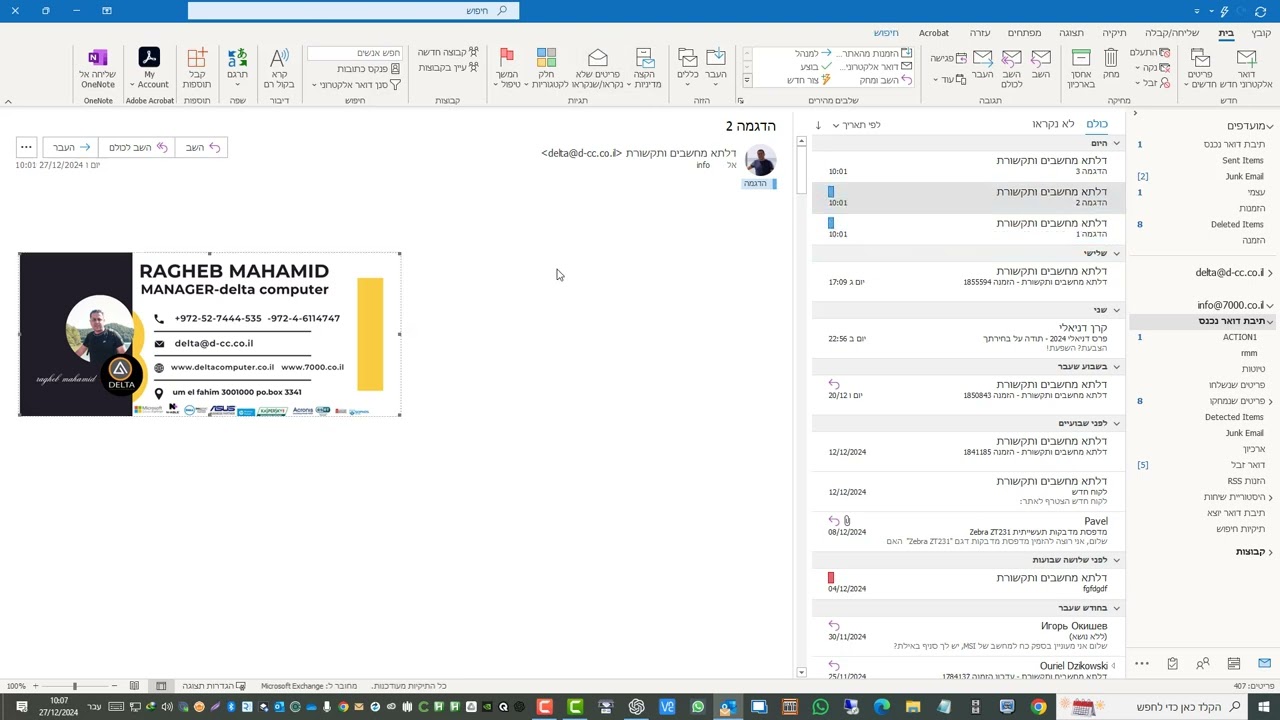
Task: Switch to Calendar in the bottom navigation
Action: coord(1234,663)
